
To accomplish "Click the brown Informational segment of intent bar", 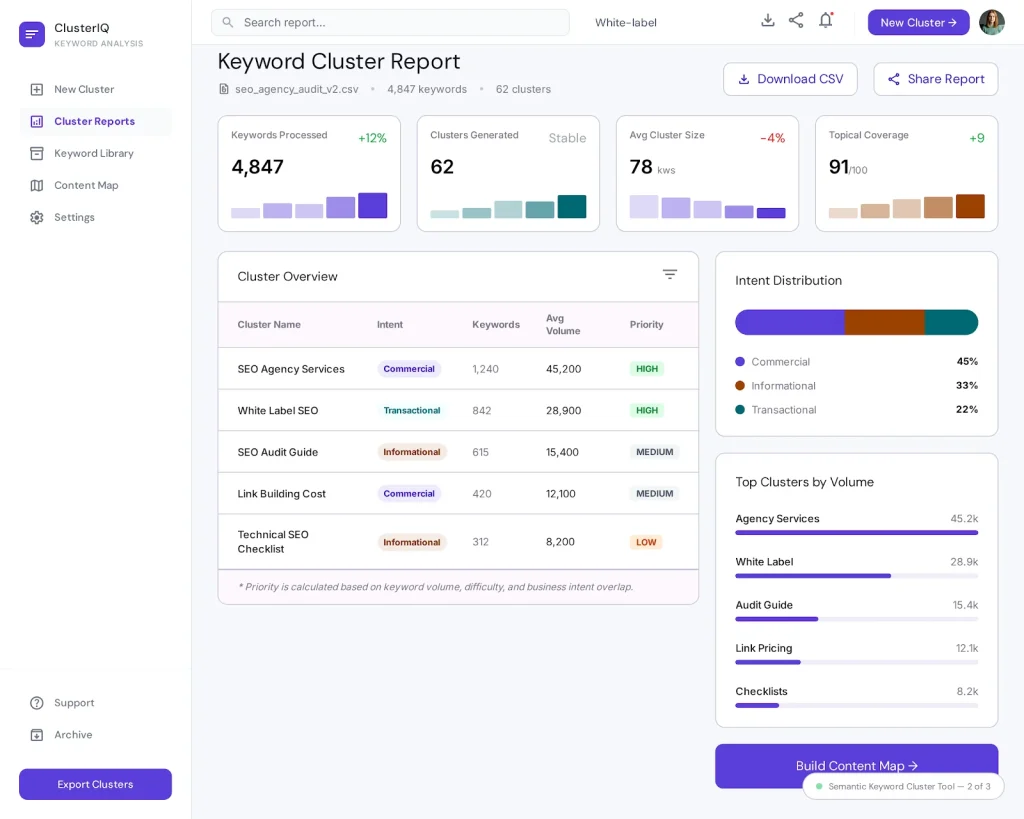I will coord(884,323).
